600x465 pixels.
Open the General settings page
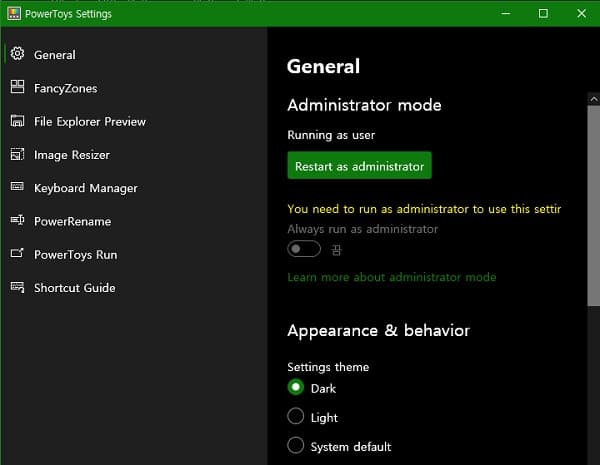(x=134, y=55)
